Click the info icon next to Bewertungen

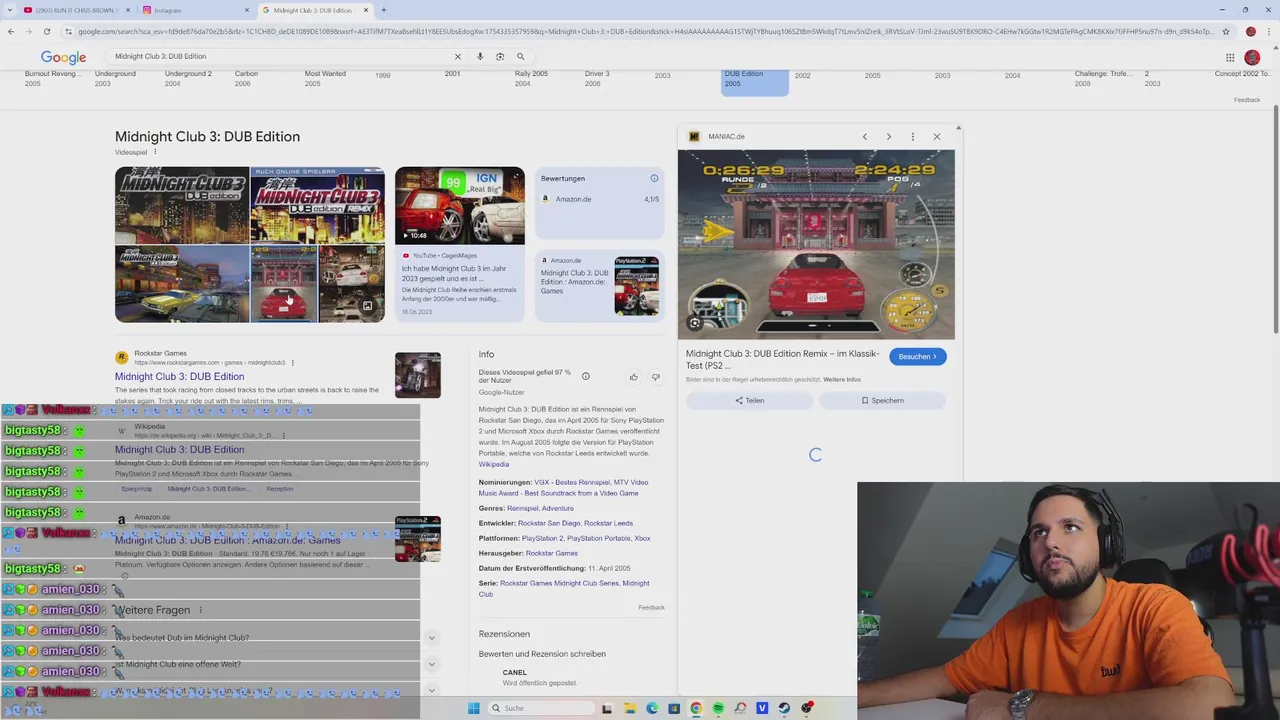[654, 179]
